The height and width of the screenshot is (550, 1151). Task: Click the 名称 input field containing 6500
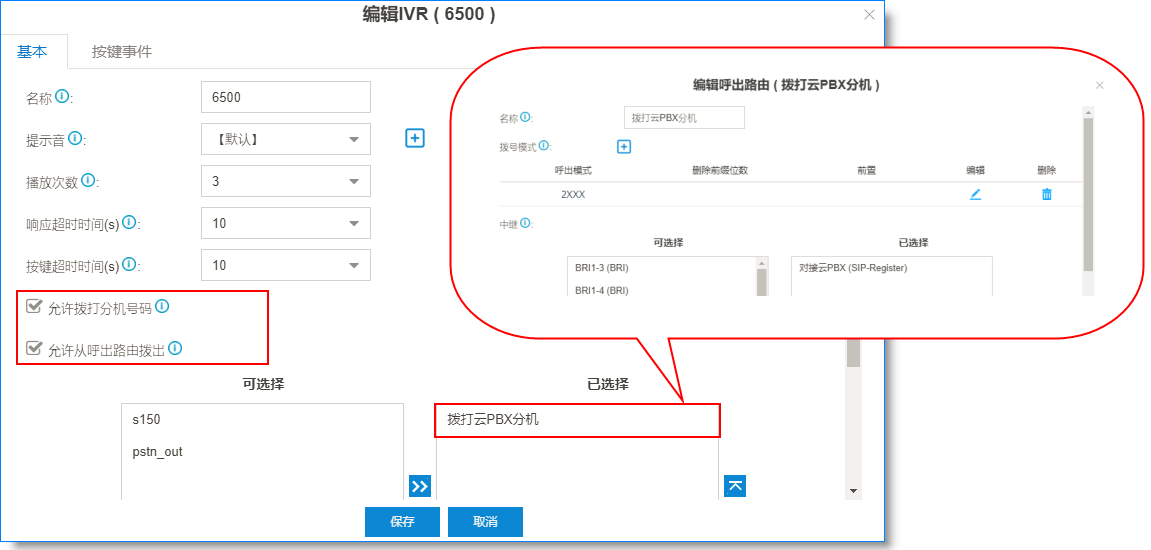285,97
